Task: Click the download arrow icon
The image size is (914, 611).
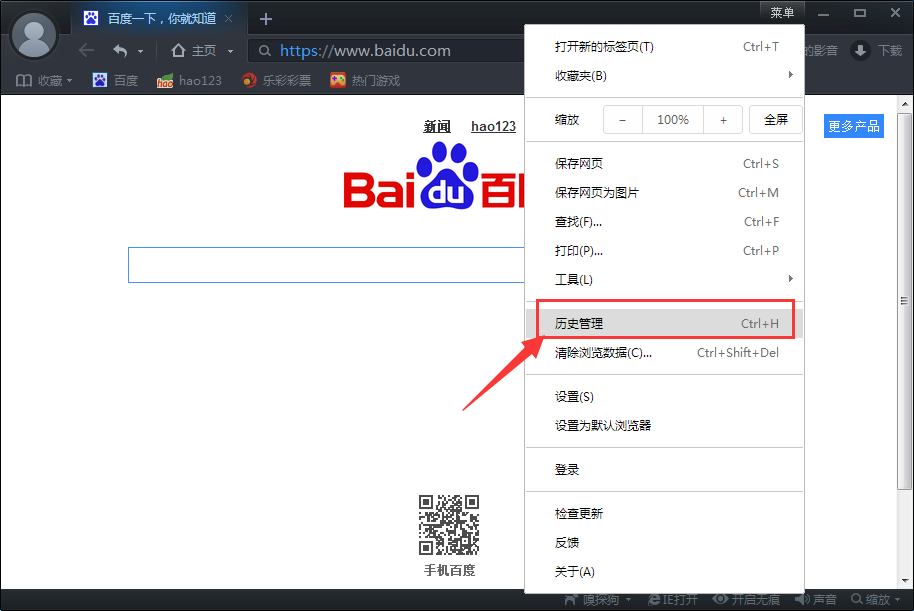Action: click(x=860, y=51)
